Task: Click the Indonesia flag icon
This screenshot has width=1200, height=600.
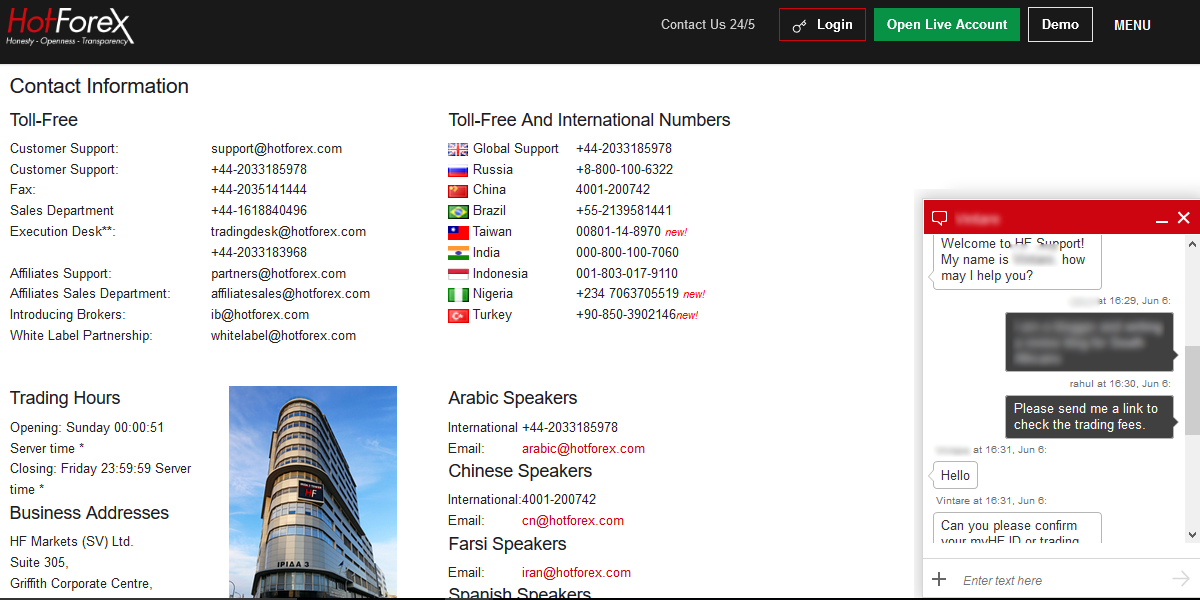Action: (458, 274)
